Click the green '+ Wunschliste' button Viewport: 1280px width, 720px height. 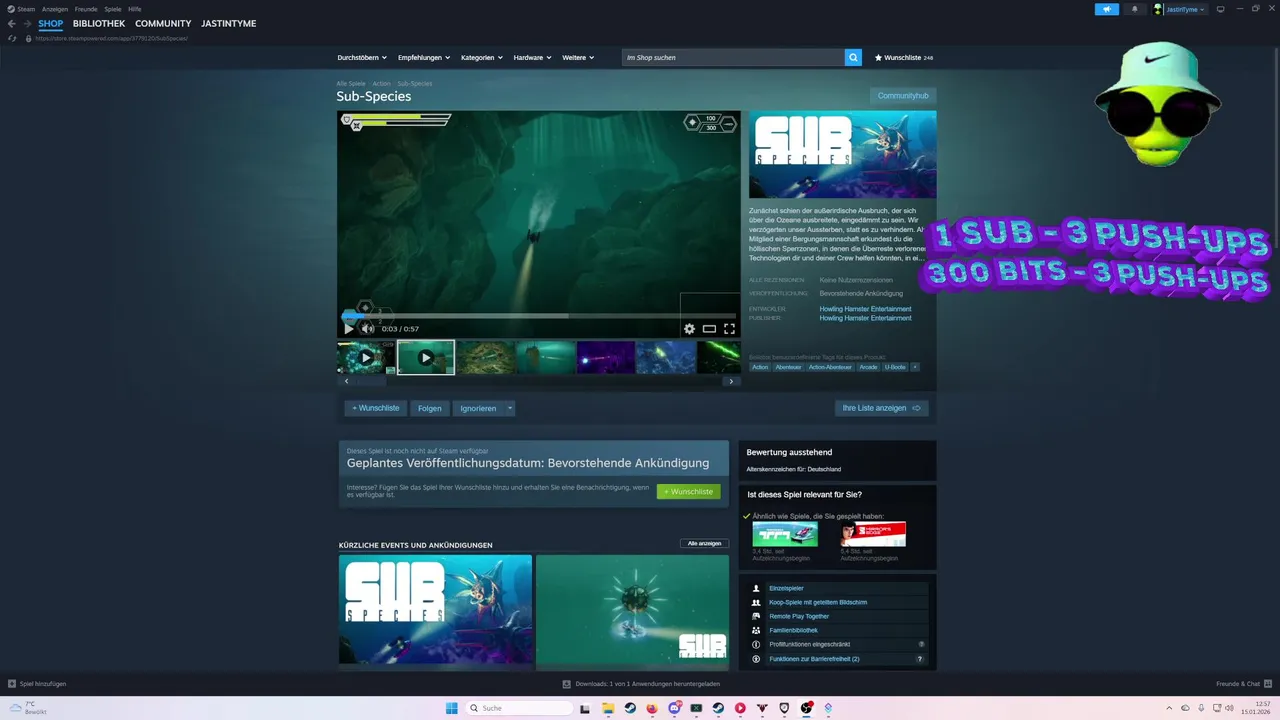tap(689, 492)
